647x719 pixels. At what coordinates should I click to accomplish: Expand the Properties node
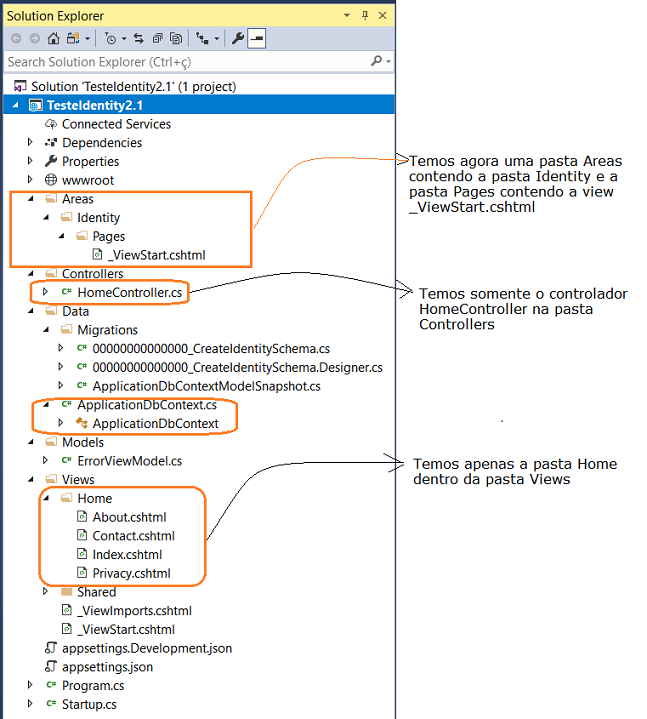(30, 161)
